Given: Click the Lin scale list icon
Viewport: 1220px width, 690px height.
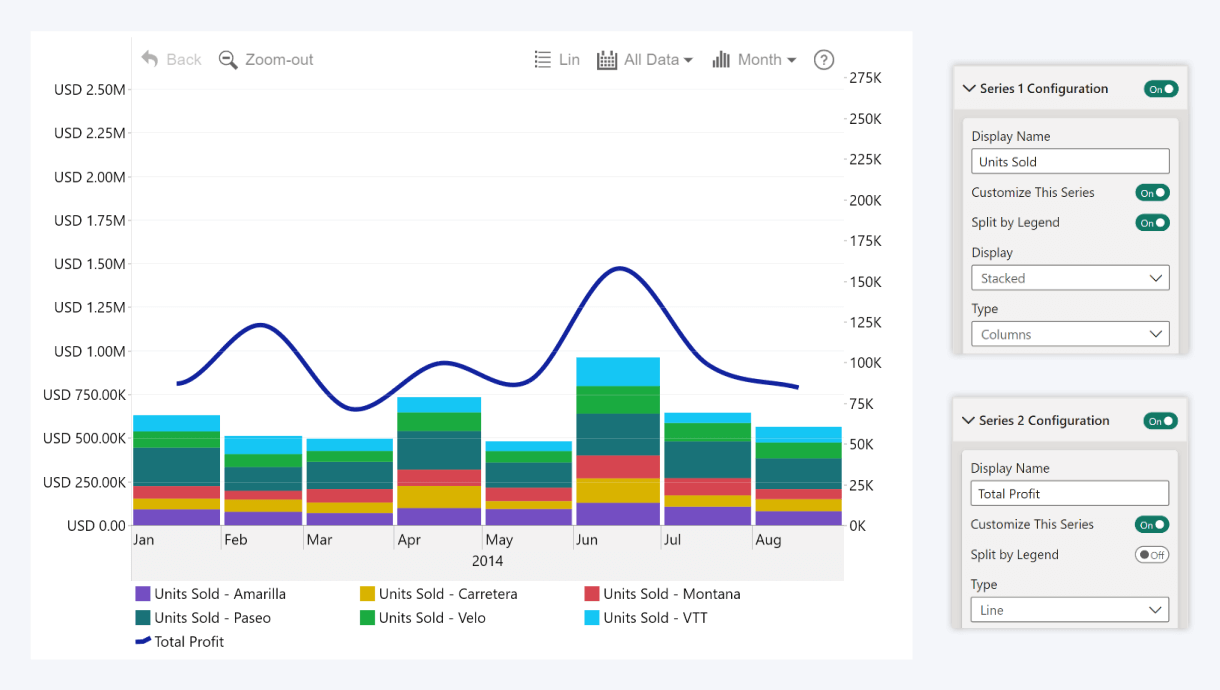Looking at the screenshot, I should 543,60.
